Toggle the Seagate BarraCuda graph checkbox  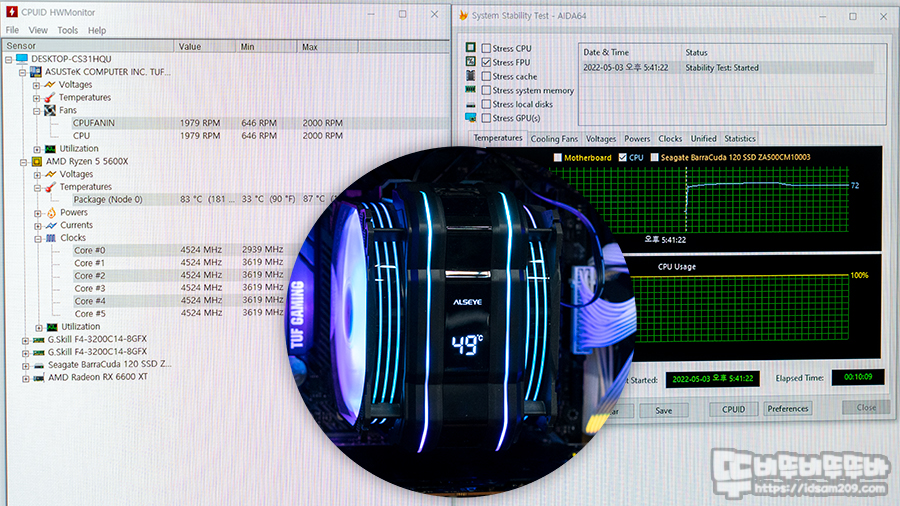tap(654, 157)
